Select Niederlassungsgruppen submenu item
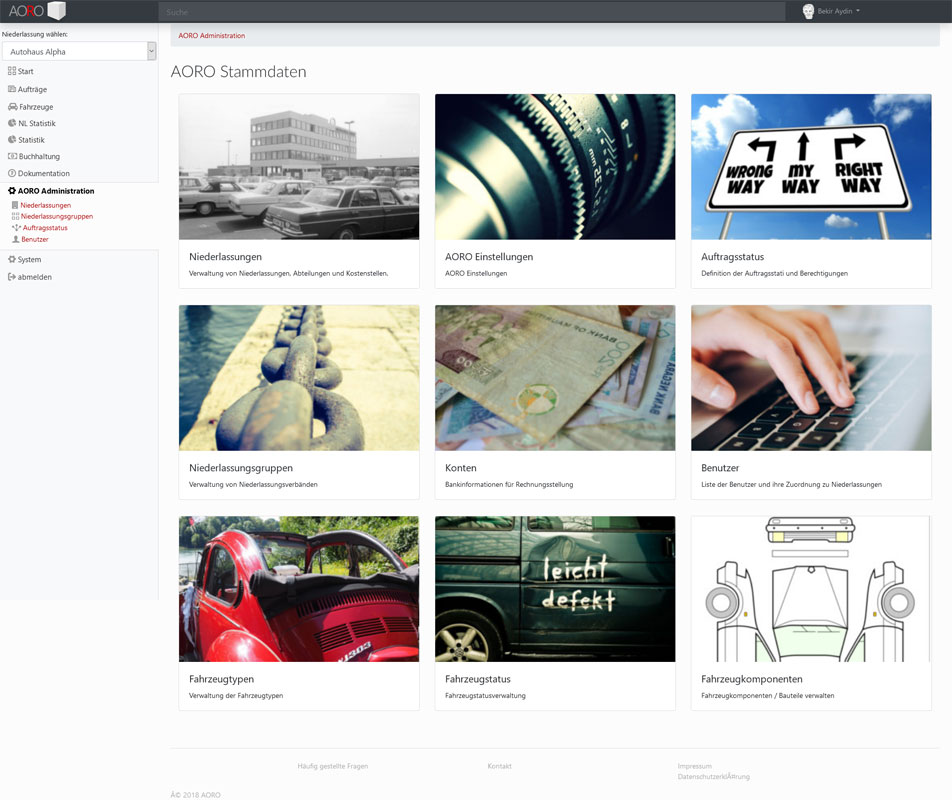 57,216
